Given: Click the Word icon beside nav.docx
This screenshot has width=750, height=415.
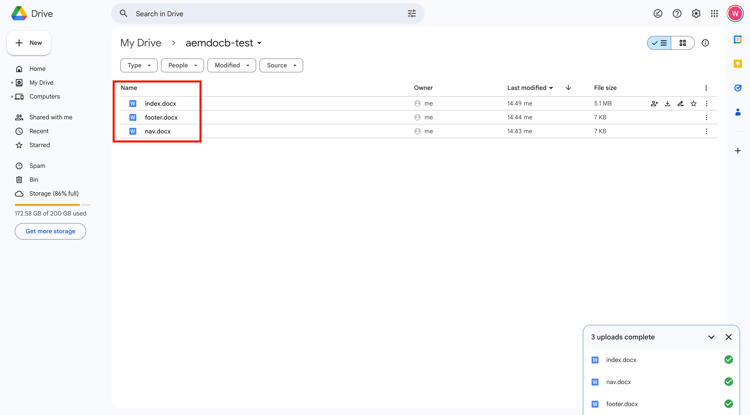Looking at the screenshot, I should (x=133, y=131).
